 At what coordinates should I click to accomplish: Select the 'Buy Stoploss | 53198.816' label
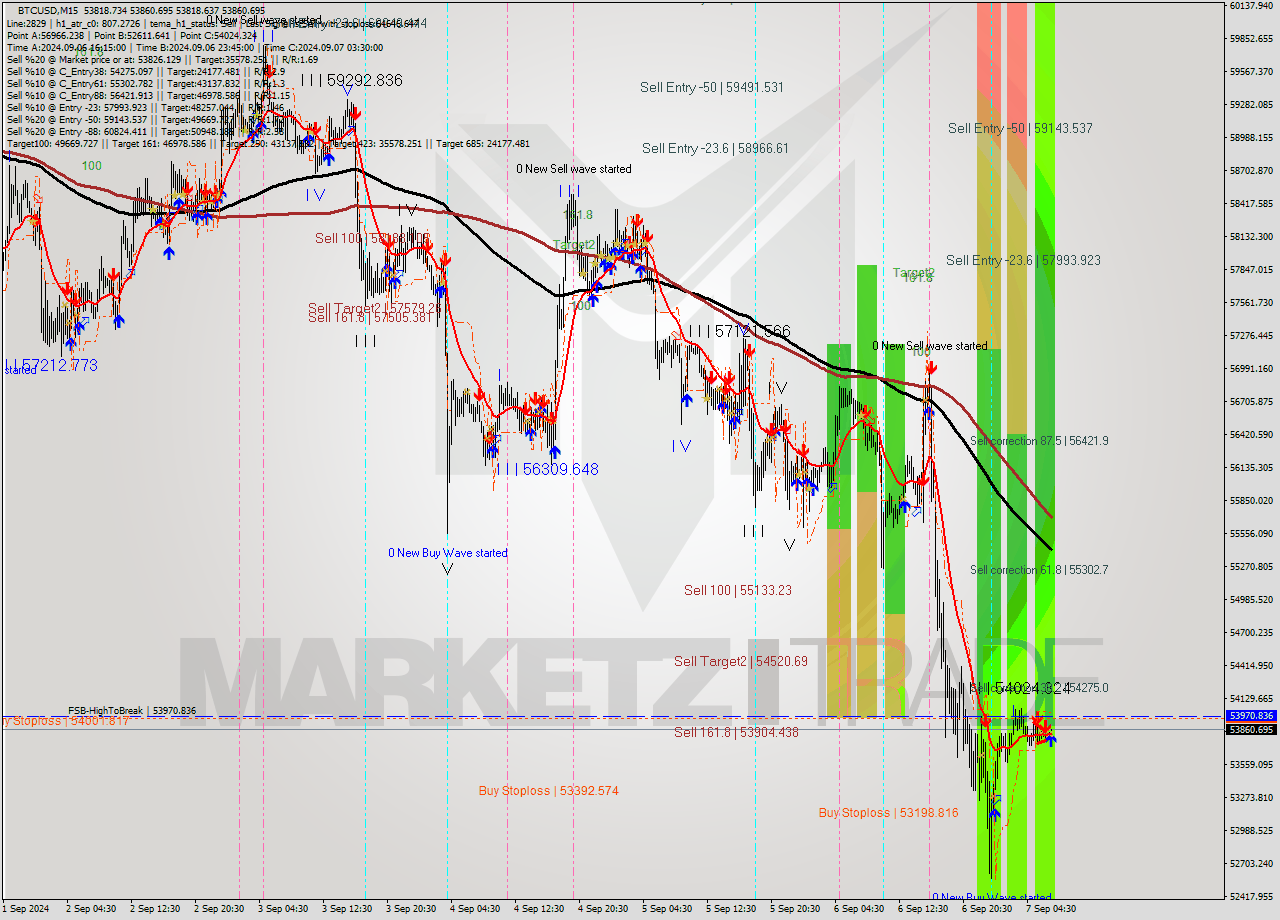[x=888, y=813]
